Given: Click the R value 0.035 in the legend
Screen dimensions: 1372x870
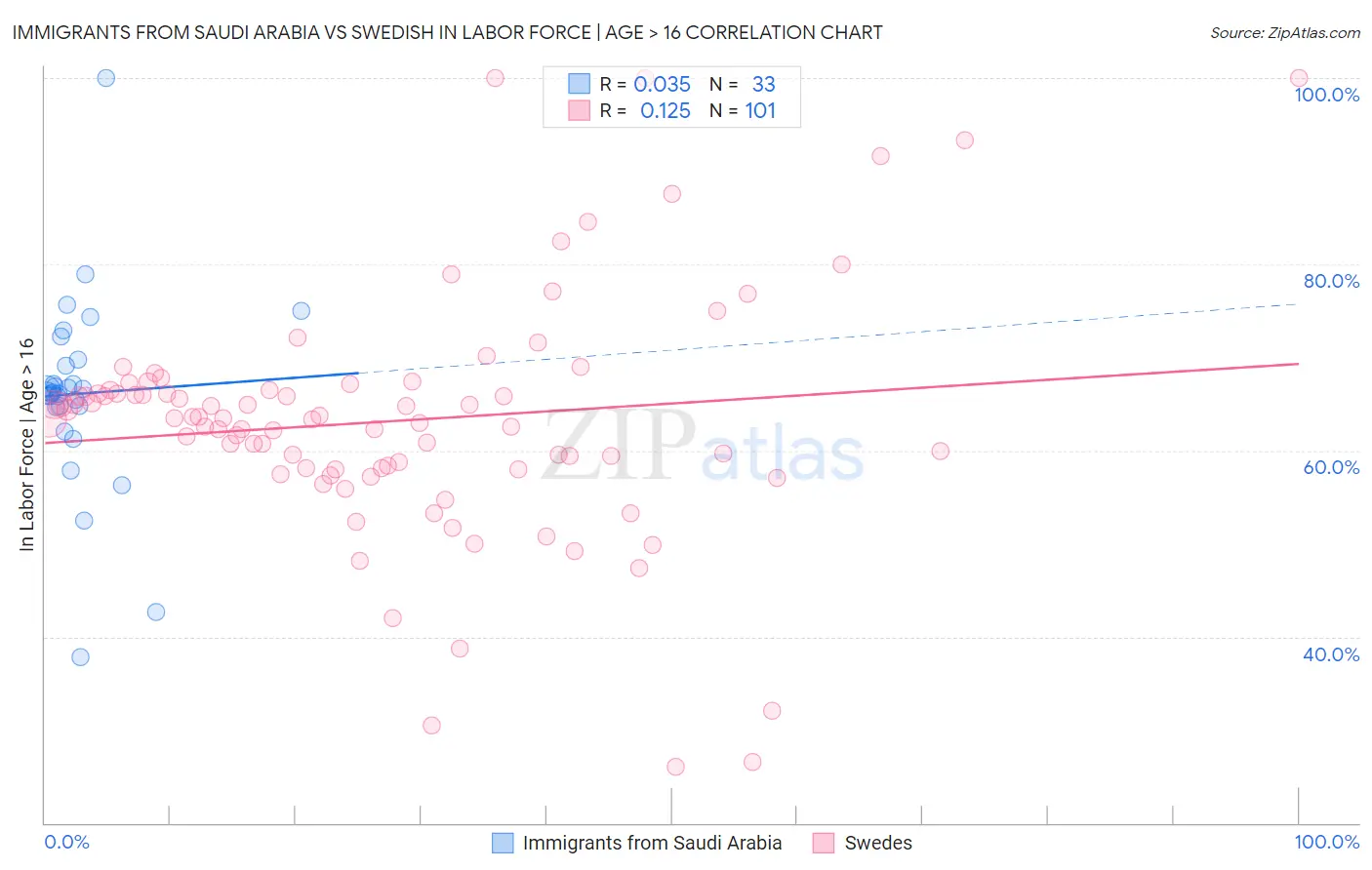Looking at the screenshot, I should (x=662, y=84).
